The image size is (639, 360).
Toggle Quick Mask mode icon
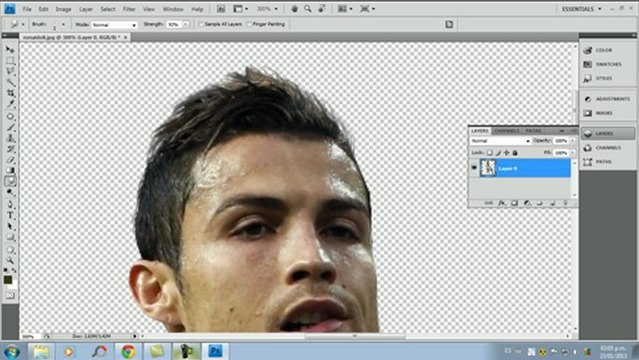tap(10, 296)
